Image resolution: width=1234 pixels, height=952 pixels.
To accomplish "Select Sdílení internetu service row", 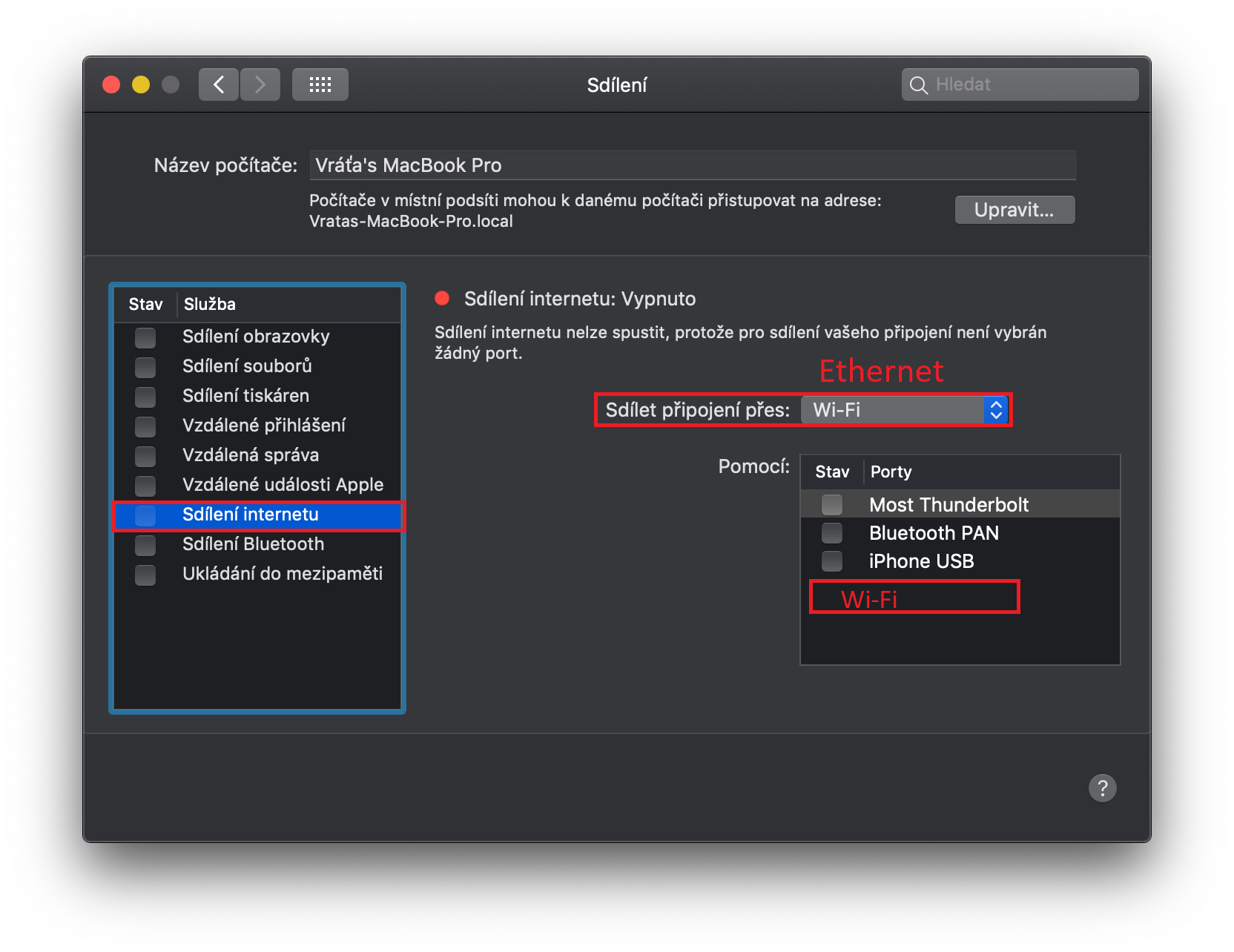I will (x=257, y=515).
